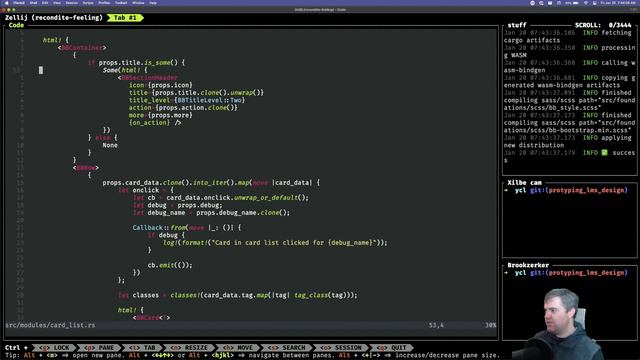Click the RESIZE mode in Zellij status bar

190,348
